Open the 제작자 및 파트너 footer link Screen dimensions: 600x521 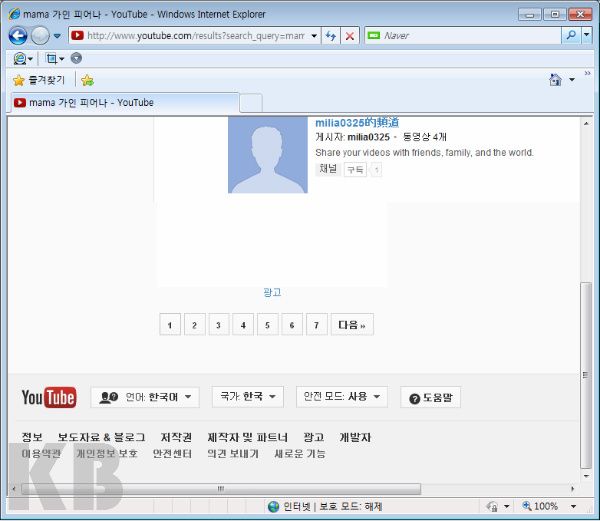pos(247,437)
